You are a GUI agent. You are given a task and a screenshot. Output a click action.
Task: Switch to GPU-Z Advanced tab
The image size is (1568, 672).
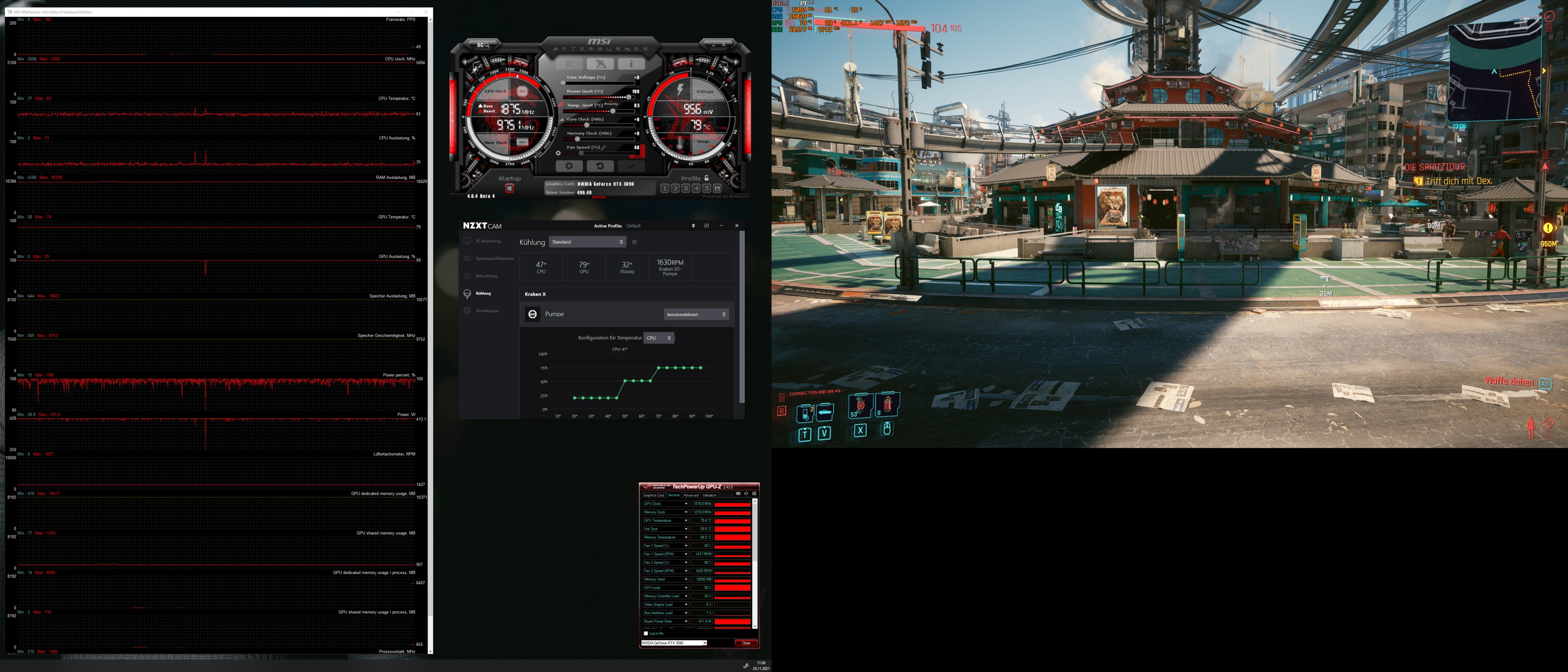pyautogui.click(x=690, y=495)
